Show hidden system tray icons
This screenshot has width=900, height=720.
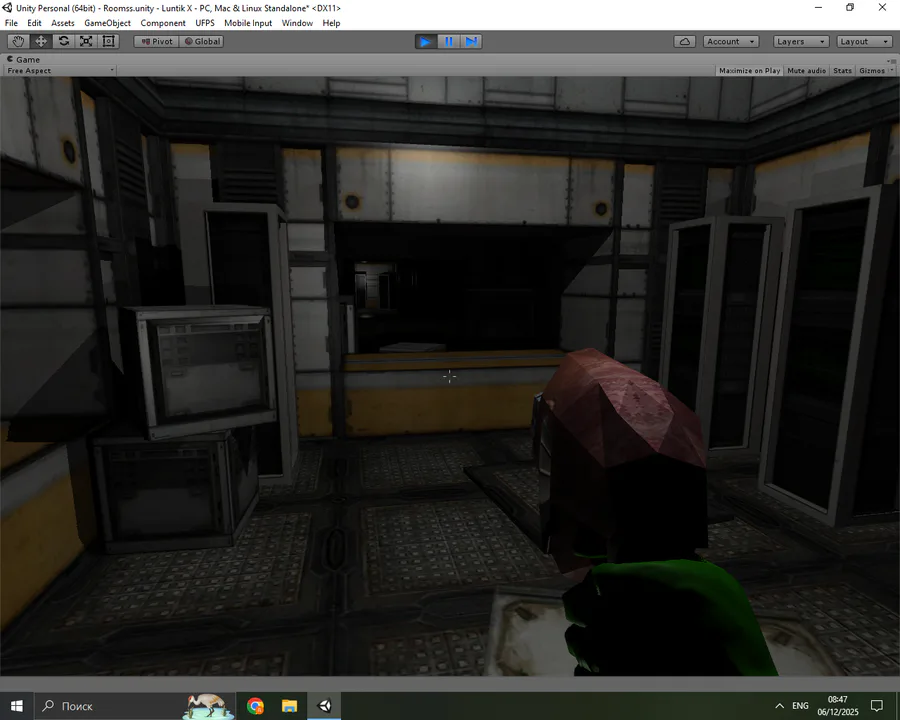click(779, 706)
